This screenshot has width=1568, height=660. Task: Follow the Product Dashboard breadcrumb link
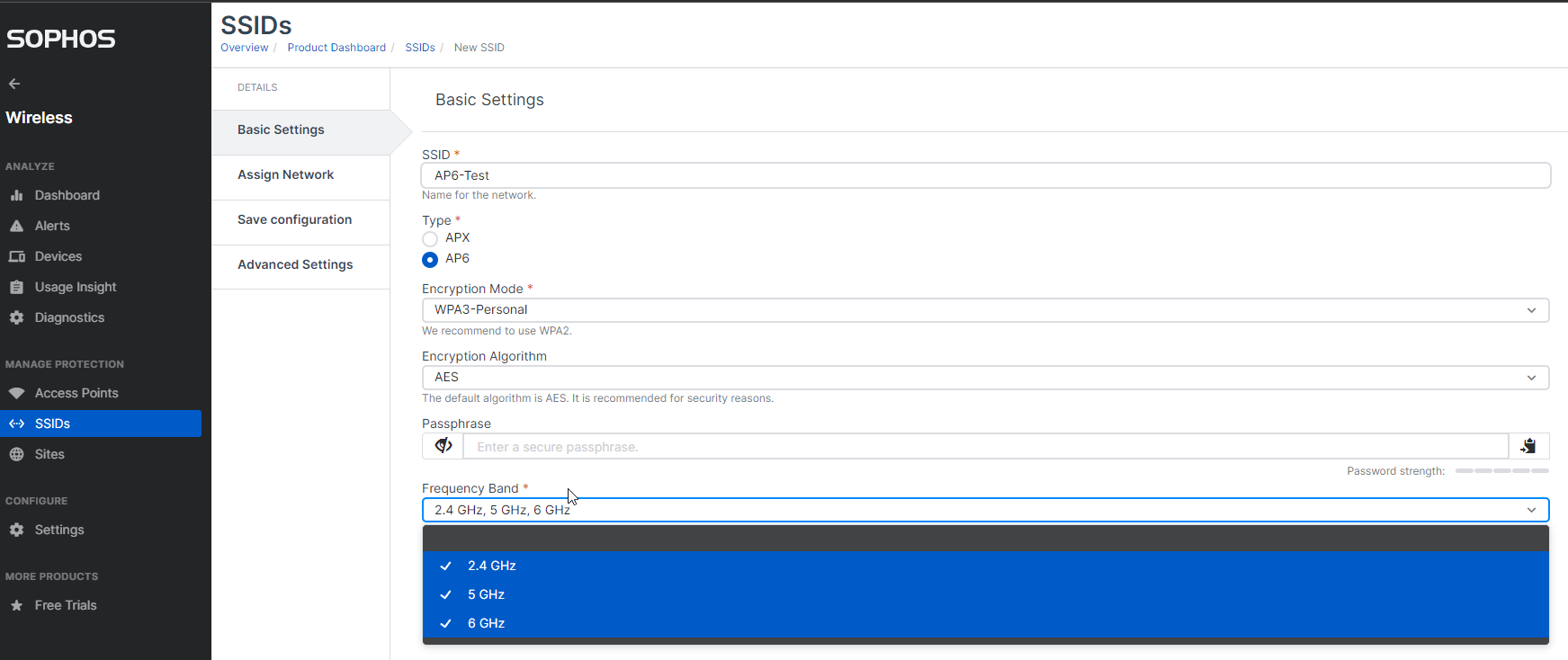336,48
